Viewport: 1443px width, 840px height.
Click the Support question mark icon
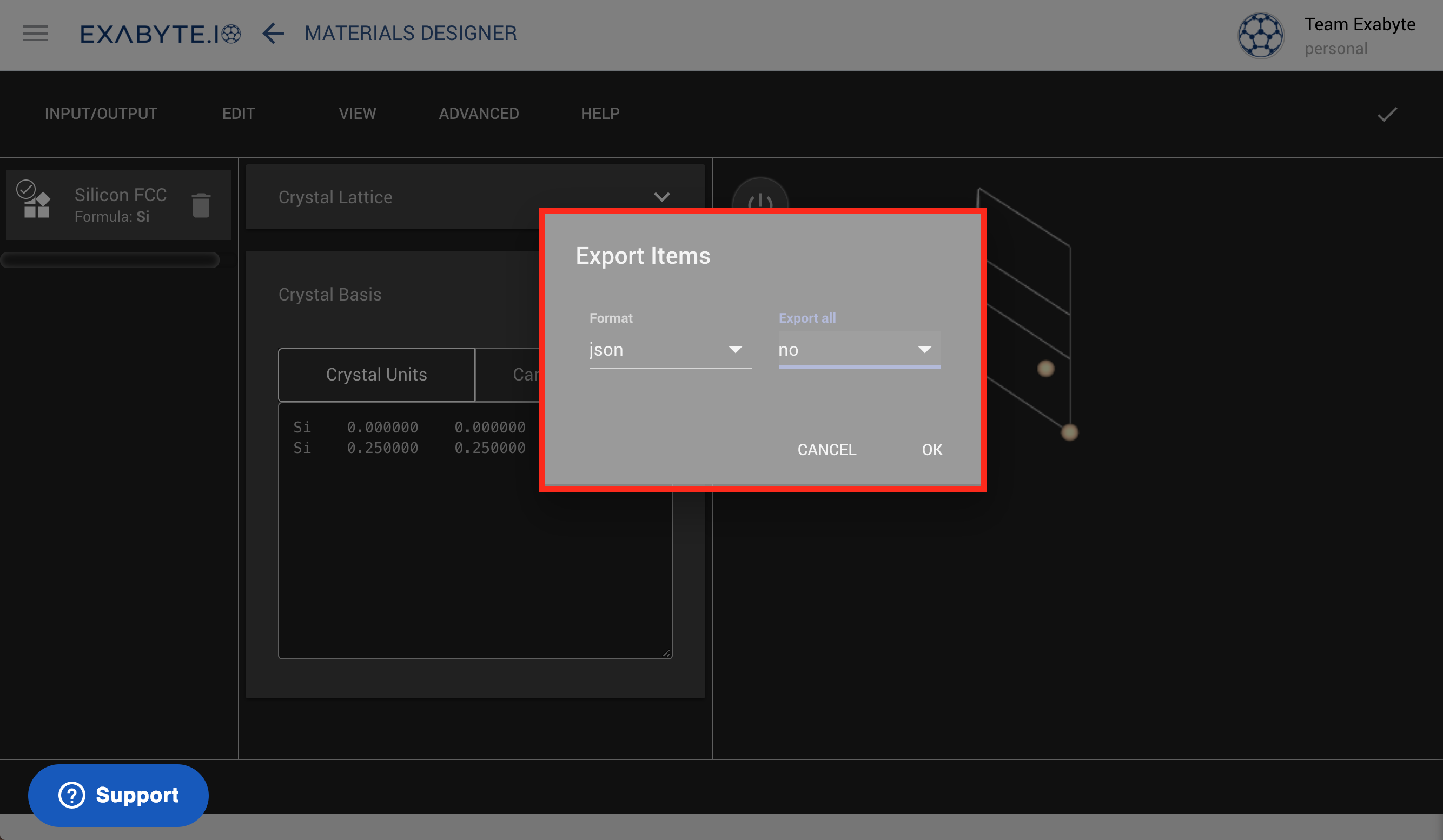71,795
